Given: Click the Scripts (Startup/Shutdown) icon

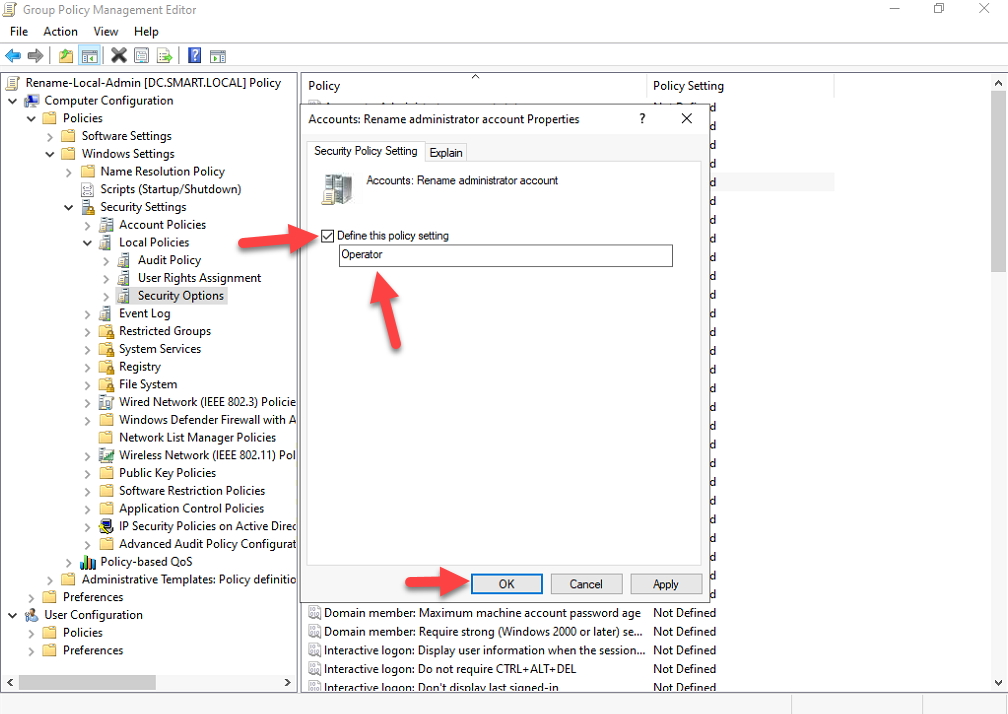Looking at the screenshot, I should [87, 190].
